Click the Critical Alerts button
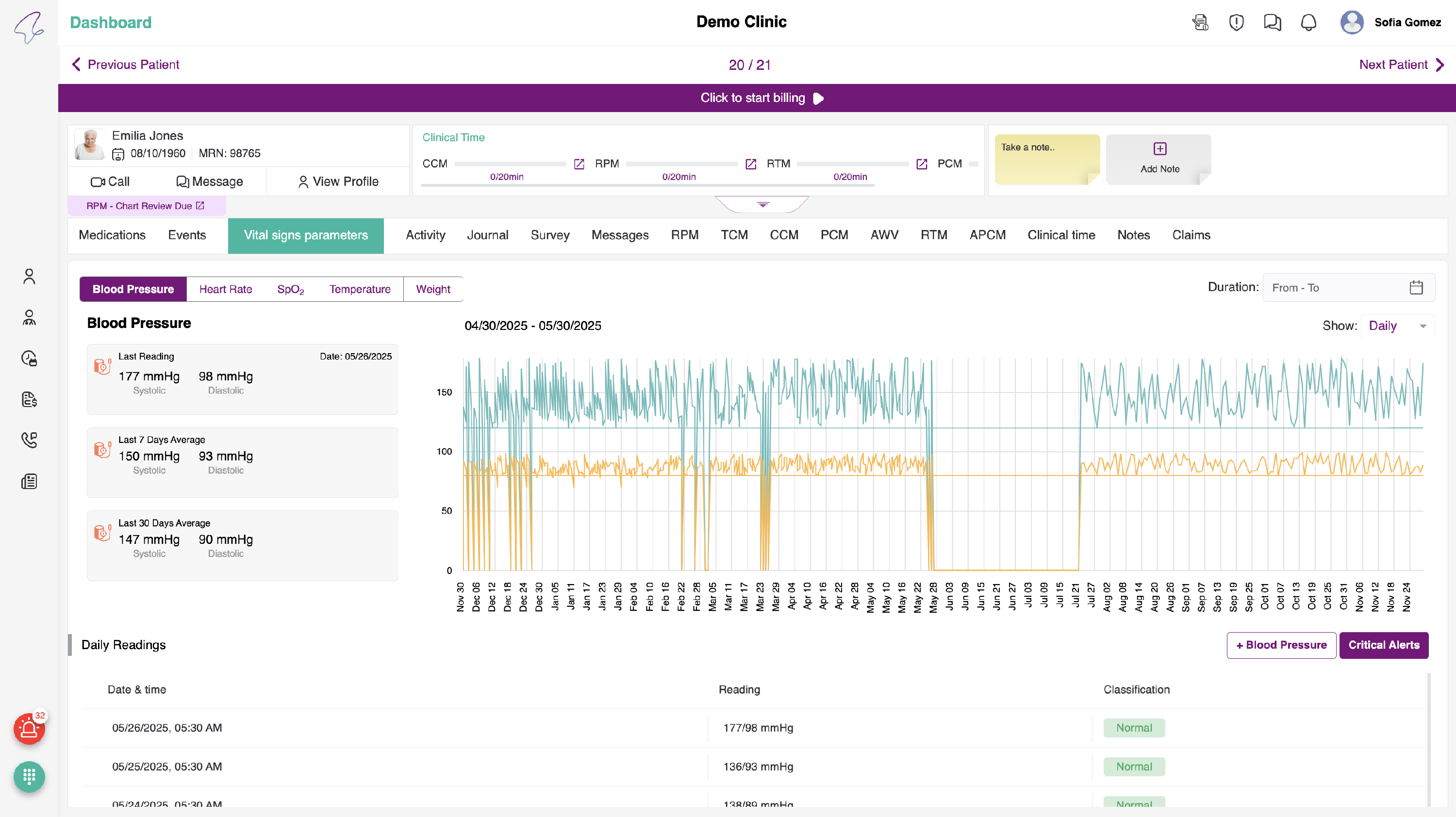Image resolution: width=1456 pixels, height=817 pixels. click(1384, 645)
